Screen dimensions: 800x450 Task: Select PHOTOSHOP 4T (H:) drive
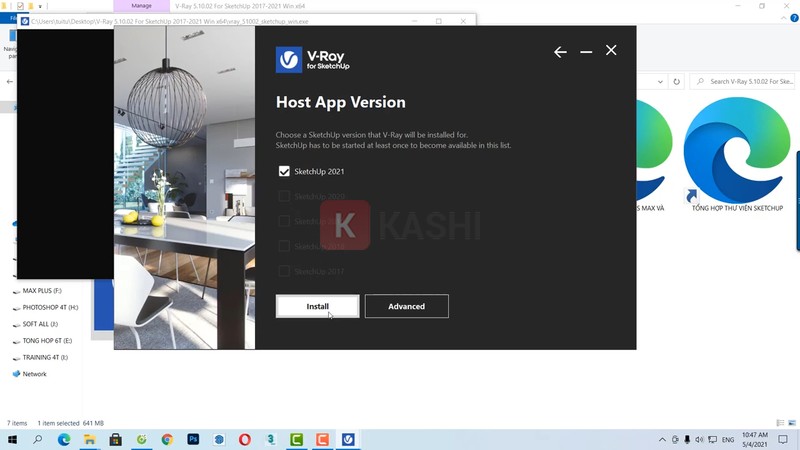coord(50,307)
